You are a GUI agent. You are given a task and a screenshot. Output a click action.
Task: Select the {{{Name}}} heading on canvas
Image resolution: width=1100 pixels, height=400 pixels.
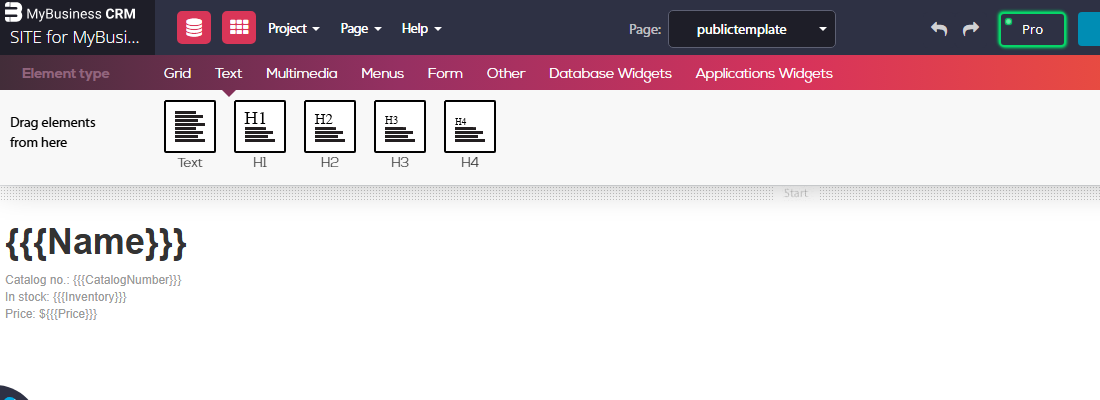tap(96, 243)
